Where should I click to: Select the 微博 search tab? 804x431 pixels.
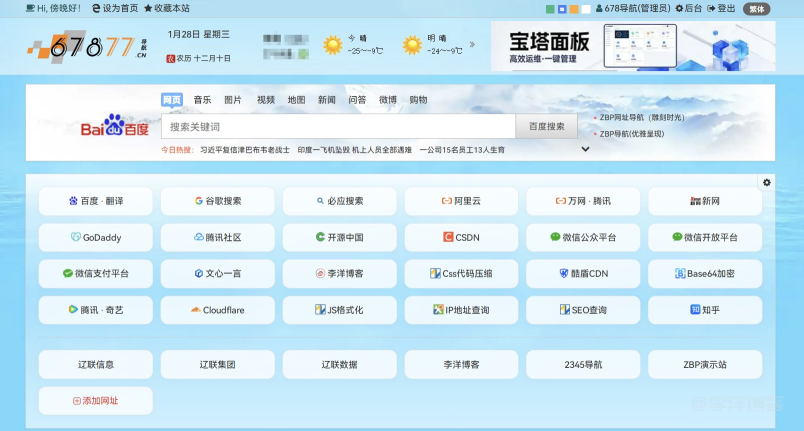pyautogui.click(x=388, y=100)
